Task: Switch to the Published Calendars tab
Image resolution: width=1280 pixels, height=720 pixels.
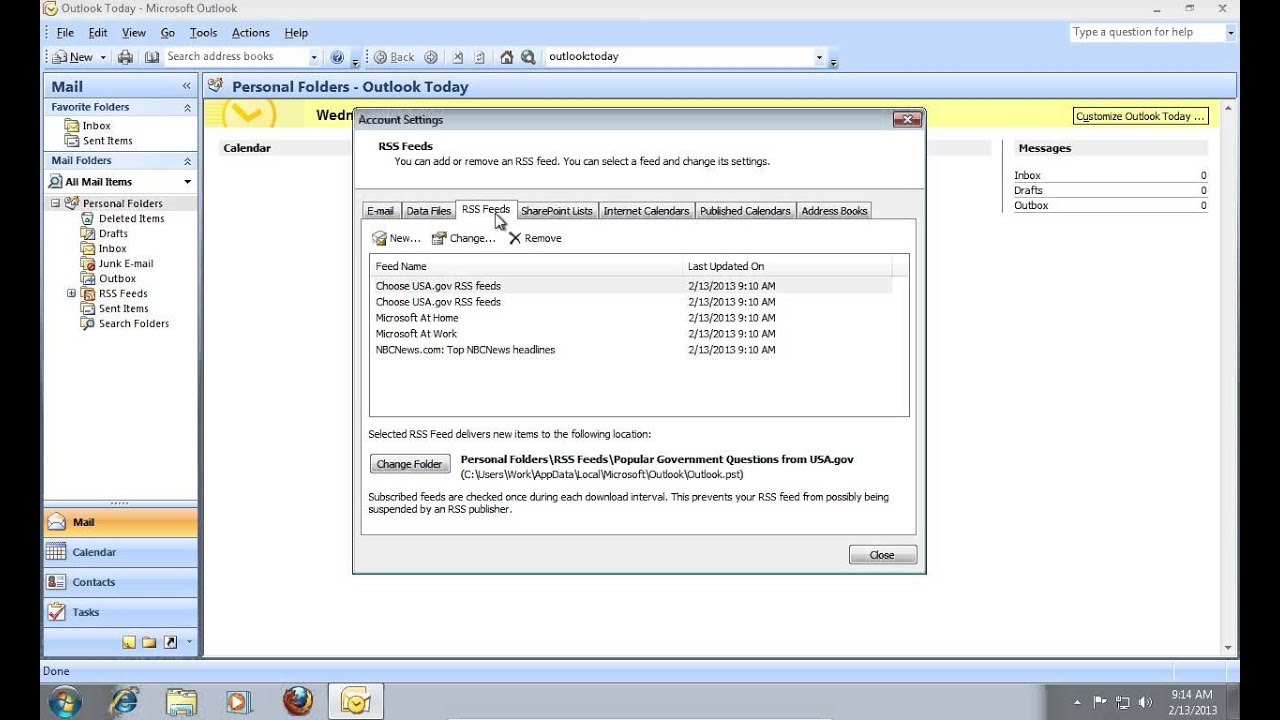Action: (x=745, y=211)
